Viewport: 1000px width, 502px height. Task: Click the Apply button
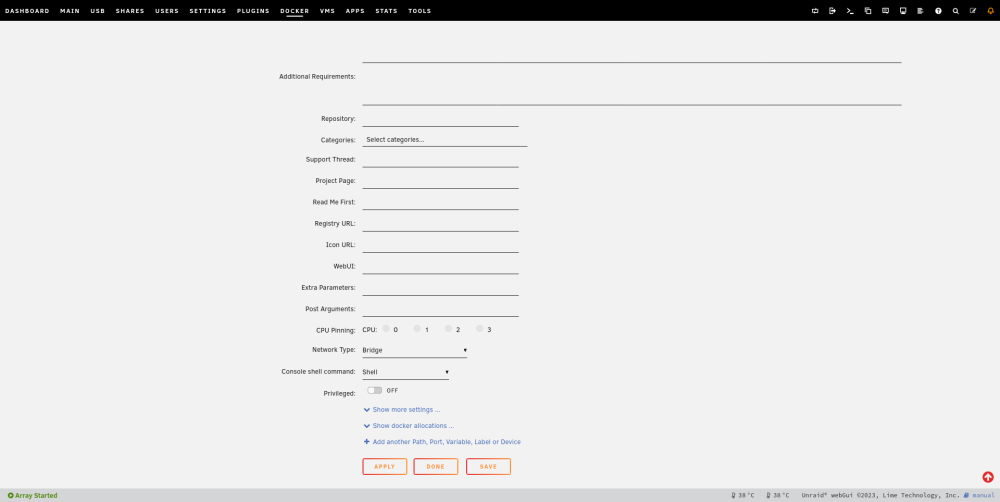point(385,467)
